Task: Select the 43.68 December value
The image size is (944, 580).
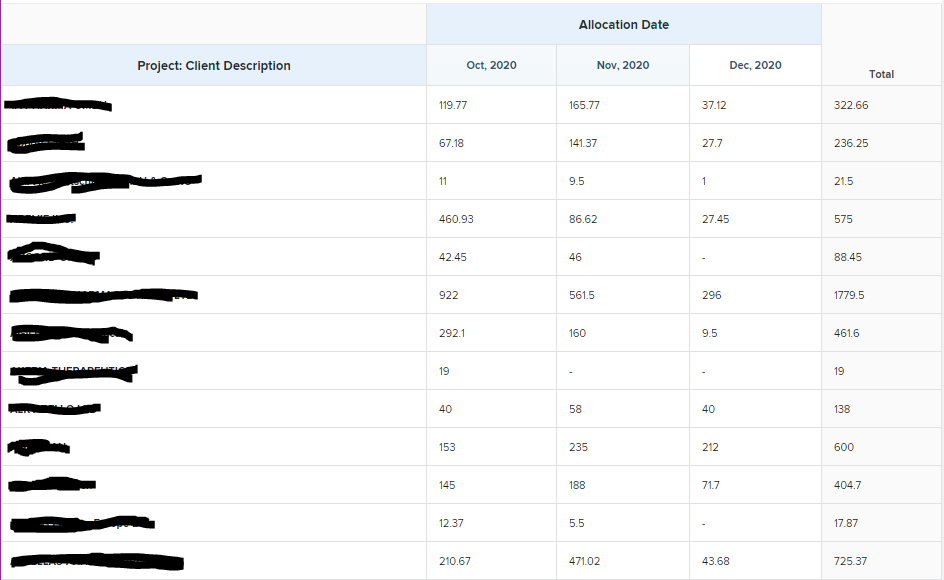Action: click(716, 561)
